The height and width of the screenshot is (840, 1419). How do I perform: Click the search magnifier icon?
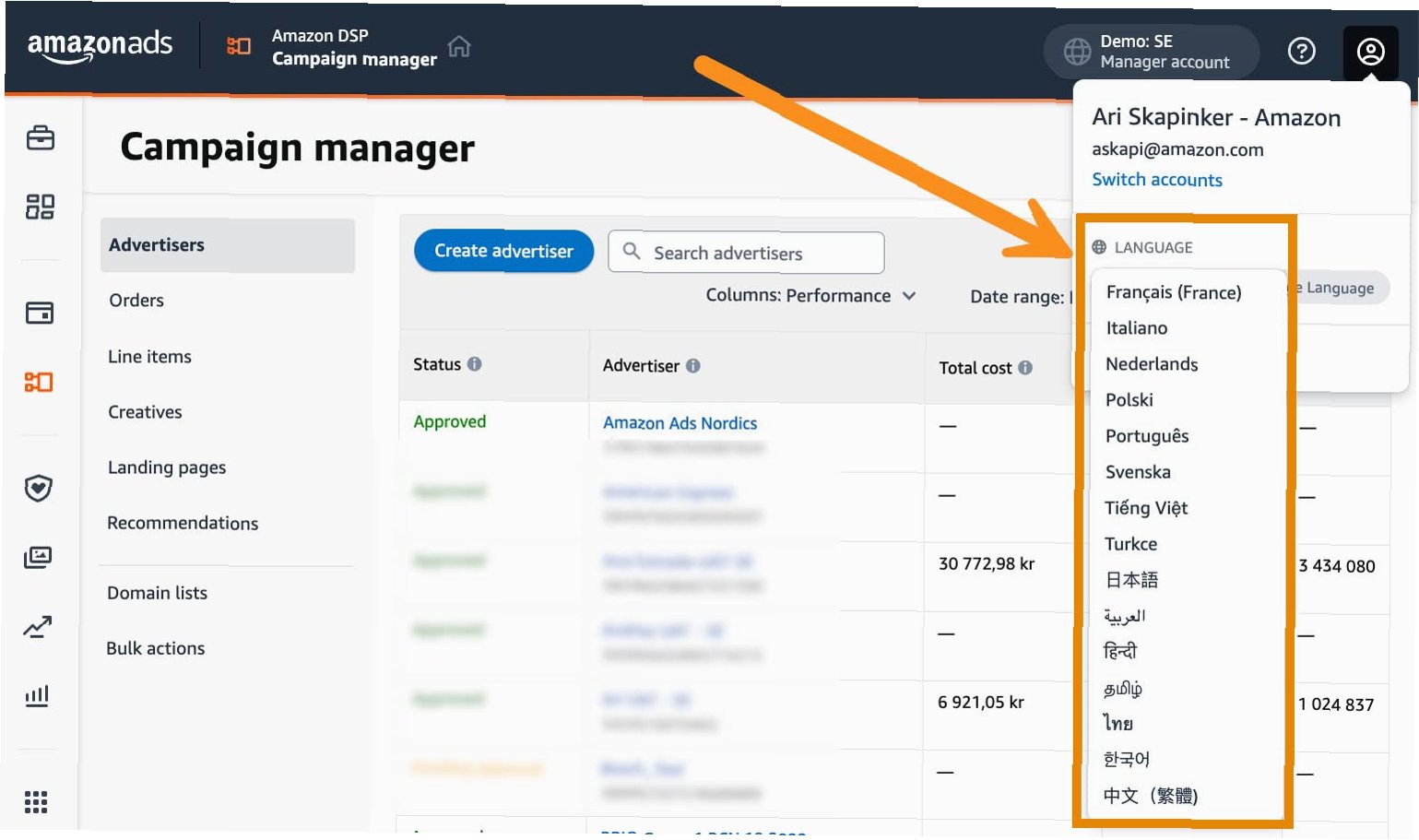[632, 251]
